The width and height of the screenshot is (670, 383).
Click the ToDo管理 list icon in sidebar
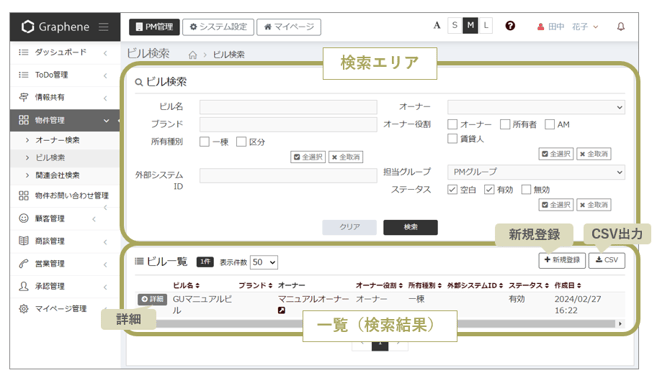24,75
